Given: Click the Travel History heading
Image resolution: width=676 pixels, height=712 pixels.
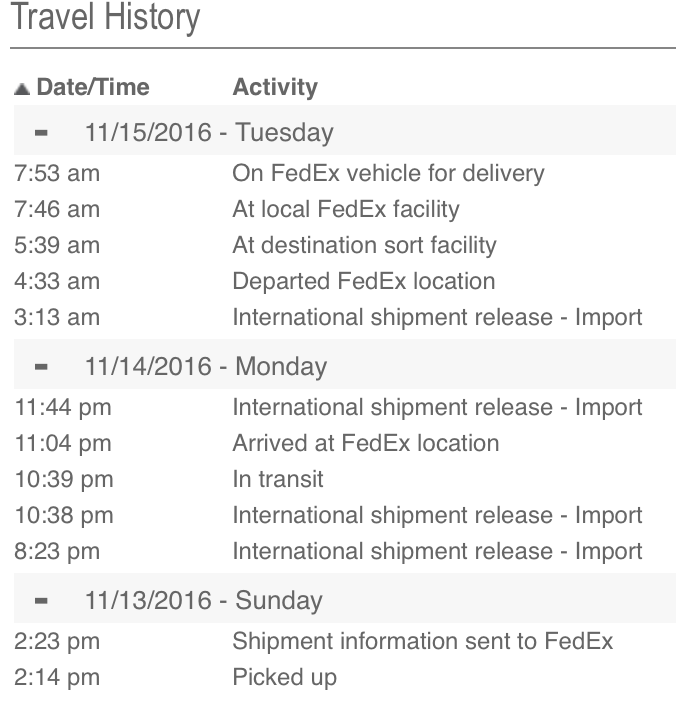Looking at the screenshot, I should (105, 17).
